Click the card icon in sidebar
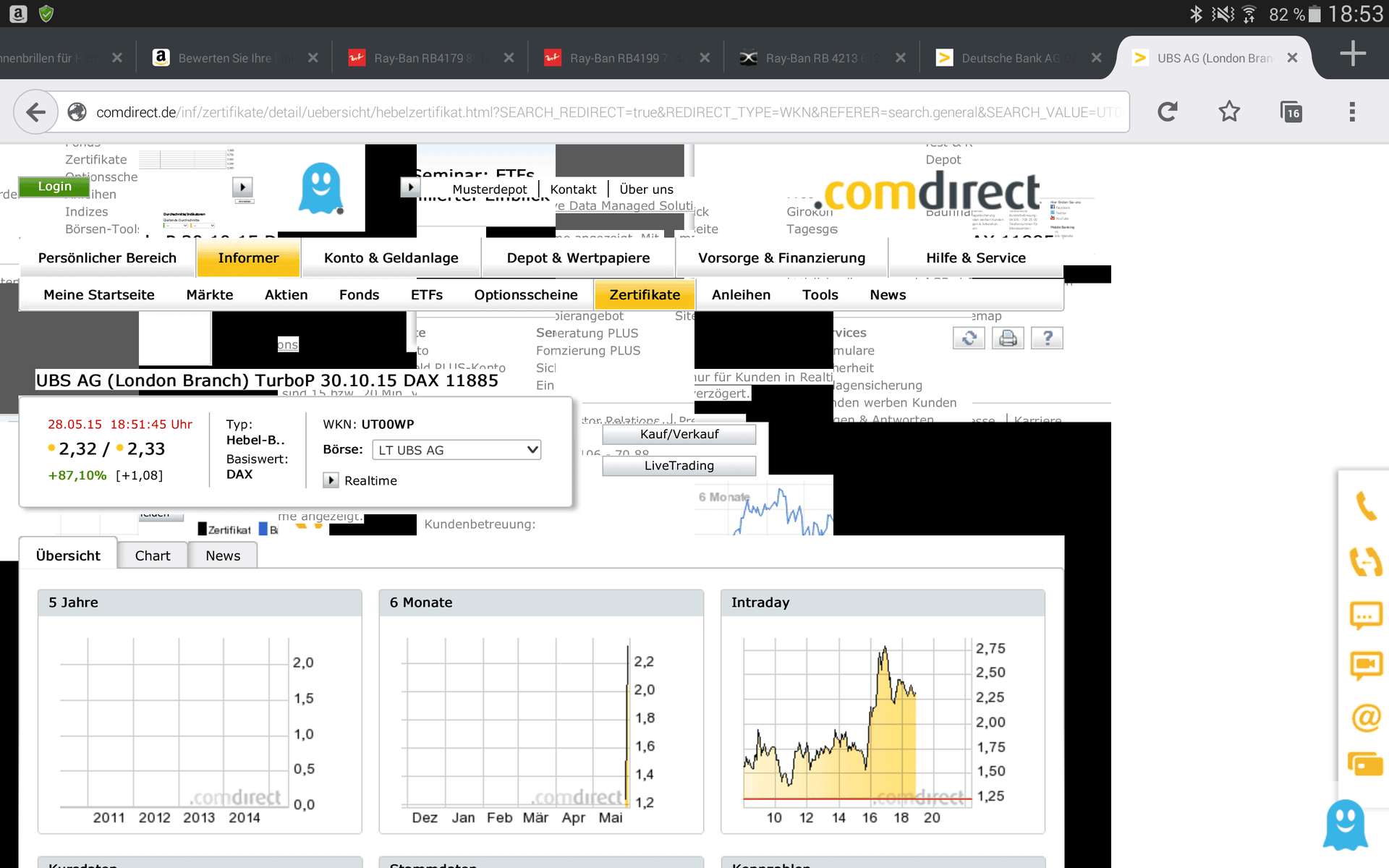 tap(1365, 765)
